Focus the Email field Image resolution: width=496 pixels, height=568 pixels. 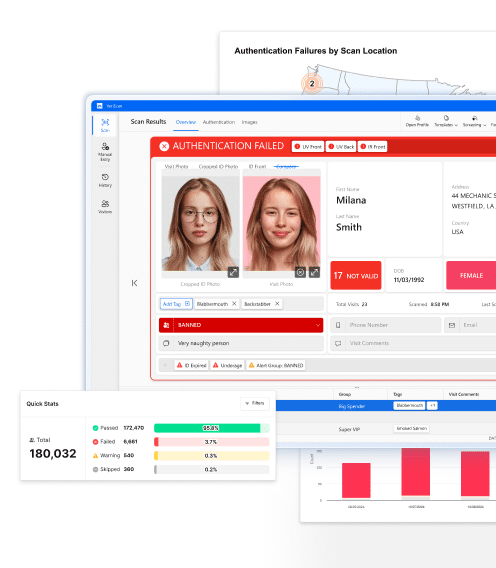click(471, 325)
